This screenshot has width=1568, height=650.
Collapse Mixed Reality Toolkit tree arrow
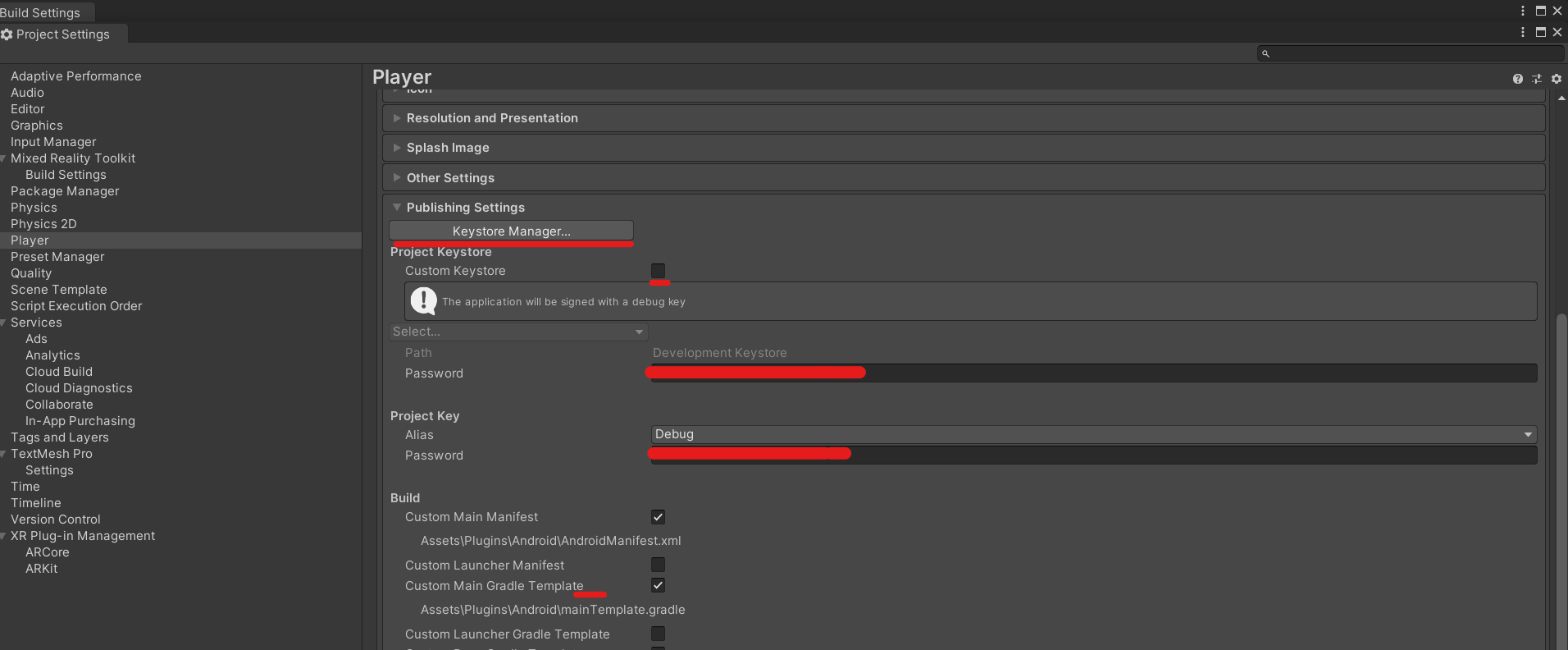click(4, 158)
